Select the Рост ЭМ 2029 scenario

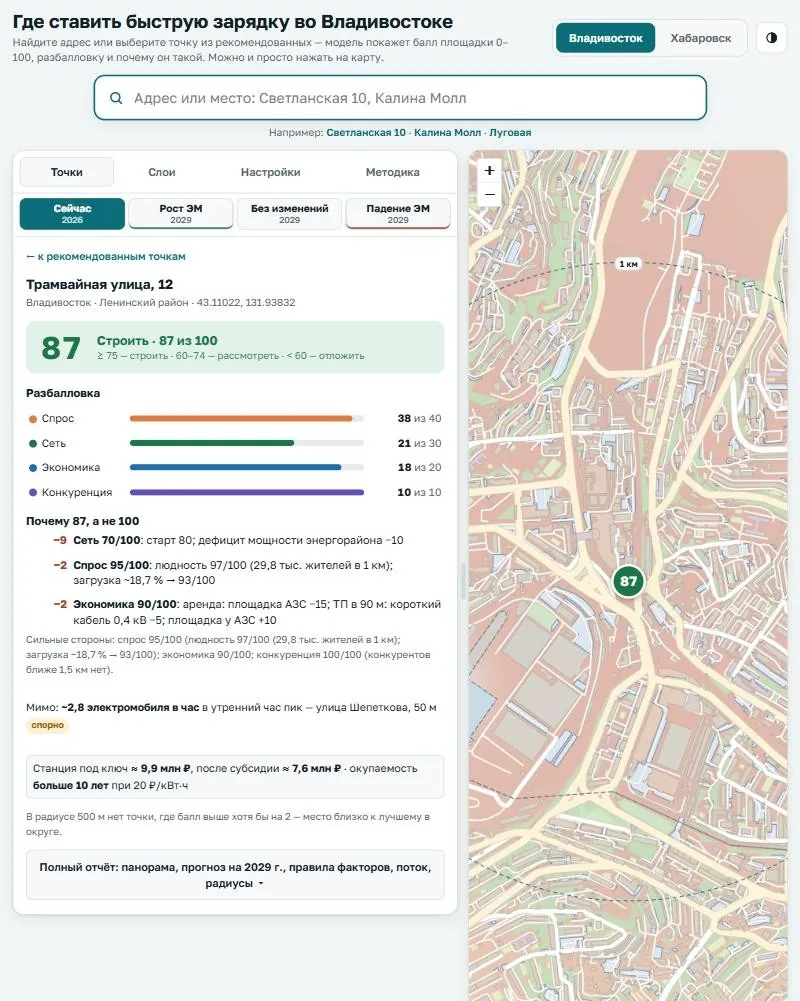coord(181,214)
